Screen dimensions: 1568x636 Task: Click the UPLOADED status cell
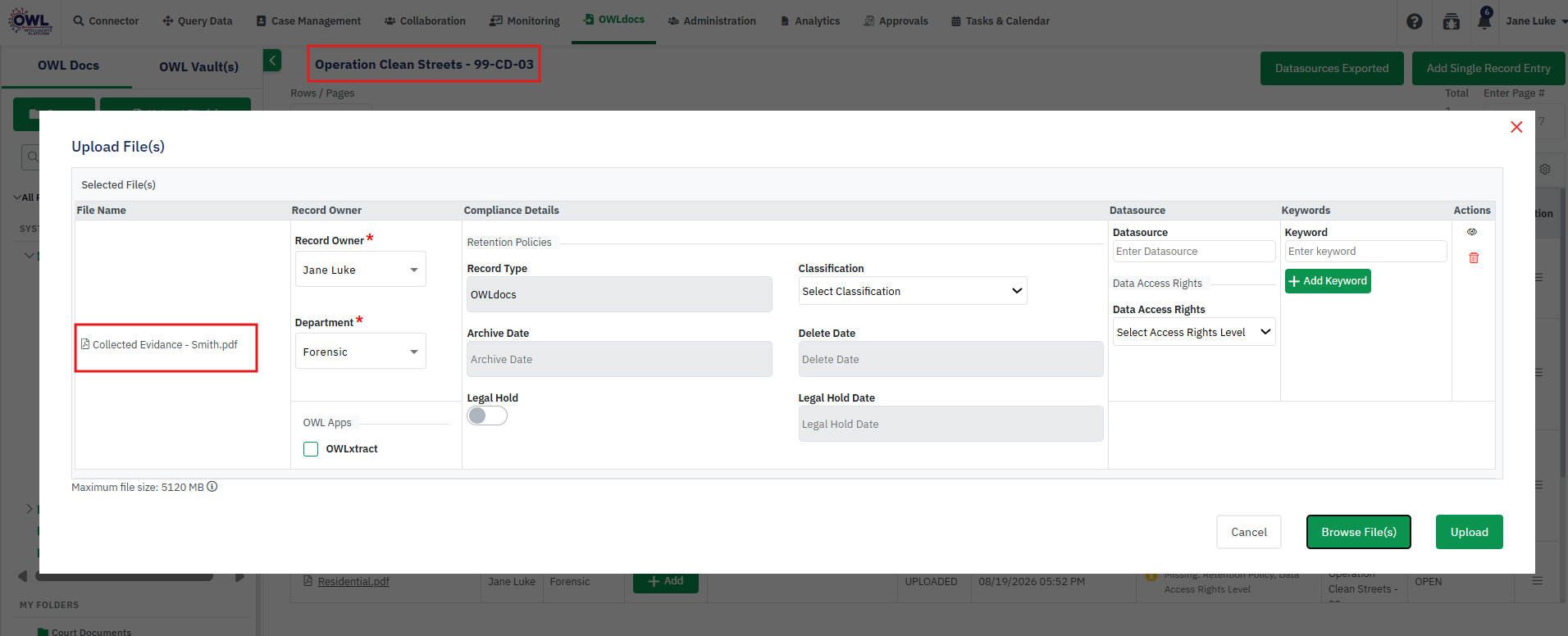931,581
